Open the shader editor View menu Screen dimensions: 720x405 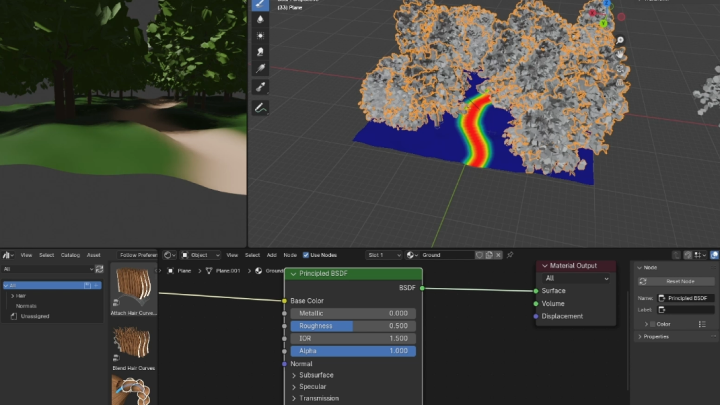pyautogui.click(x=232, y=255)
